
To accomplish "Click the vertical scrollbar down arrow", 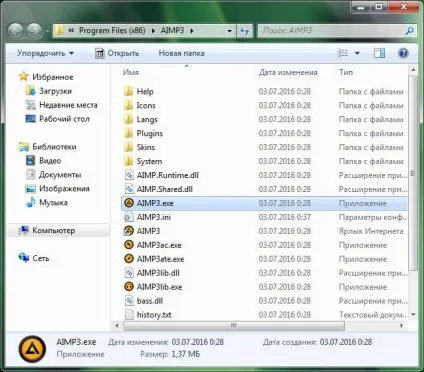I will pos(413,315).
